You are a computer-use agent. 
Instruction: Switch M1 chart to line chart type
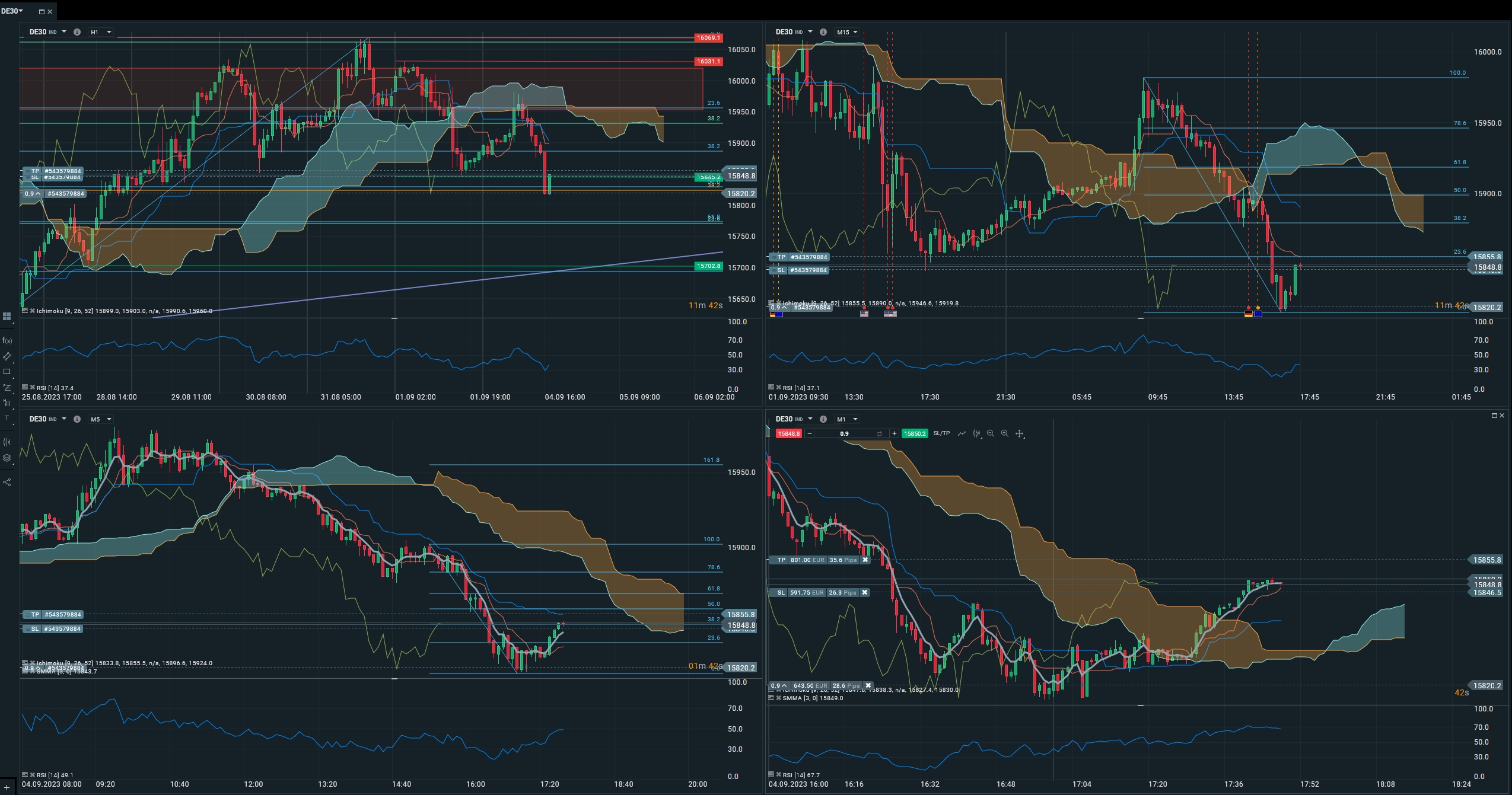click(x=962, y=434)
